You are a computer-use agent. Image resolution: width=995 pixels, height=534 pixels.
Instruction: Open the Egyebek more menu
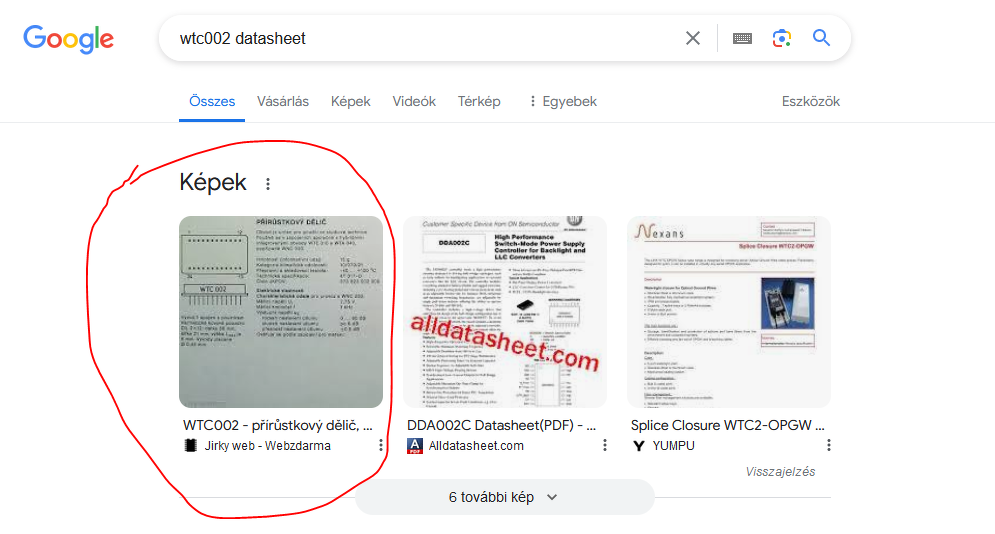[562, 101]
